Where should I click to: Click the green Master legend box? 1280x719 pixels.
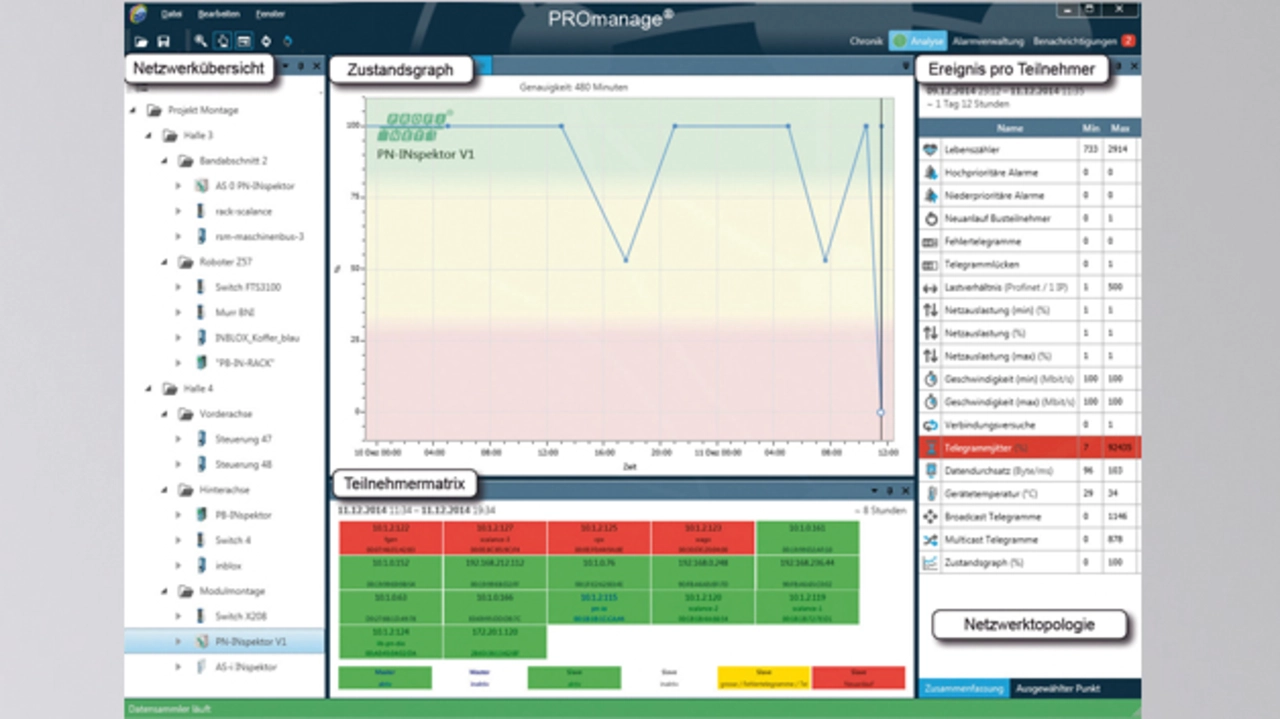[385, 677]
